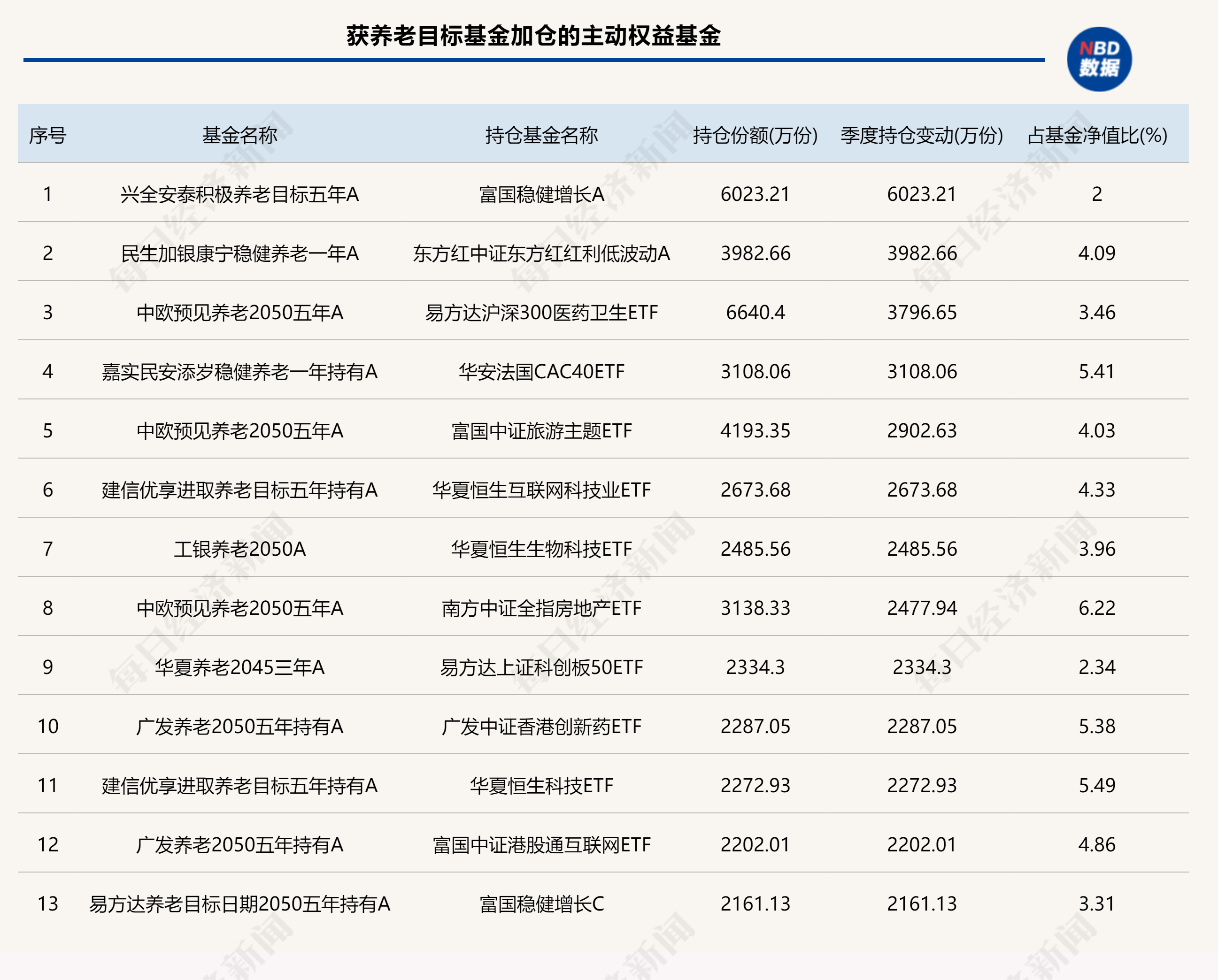Select 工银养老2050A fund name
The width and height of the screenshot is (1218, 980).
pyautogui.click(x=239, y=549)
